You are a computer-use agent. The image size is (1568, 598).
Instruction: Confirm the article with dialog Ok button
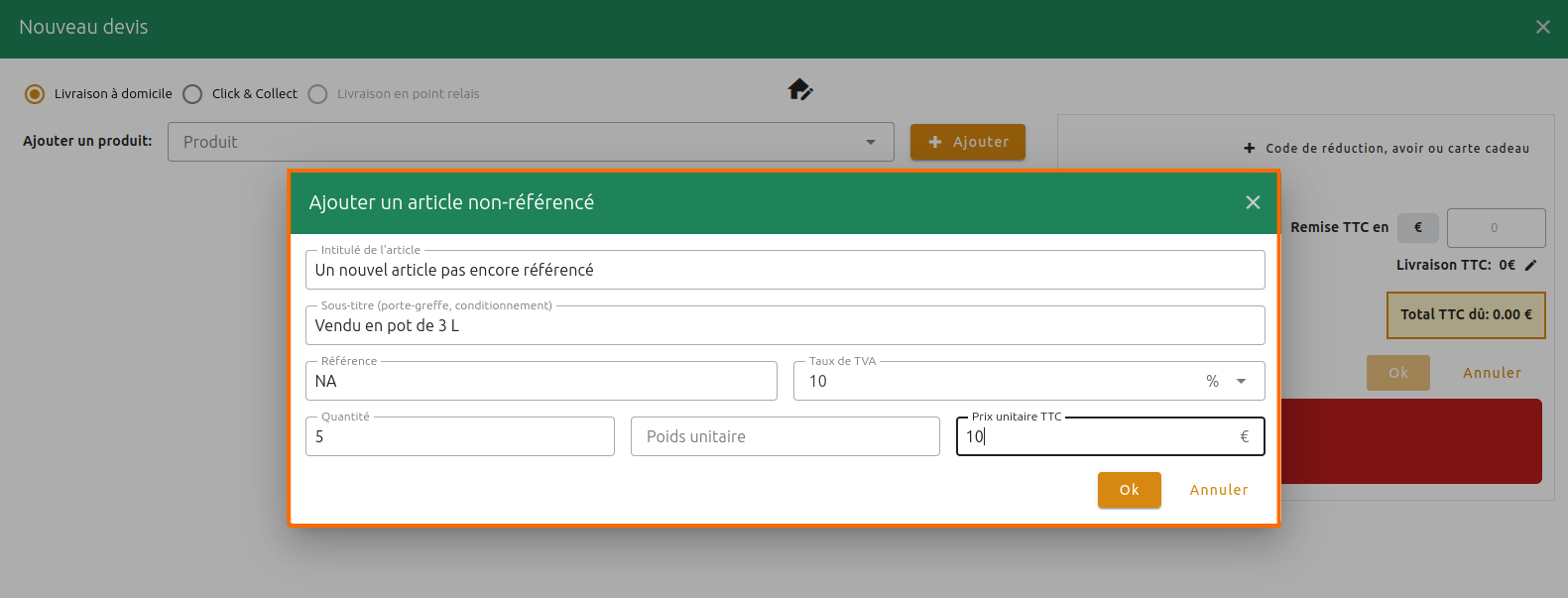point(1129,490)
